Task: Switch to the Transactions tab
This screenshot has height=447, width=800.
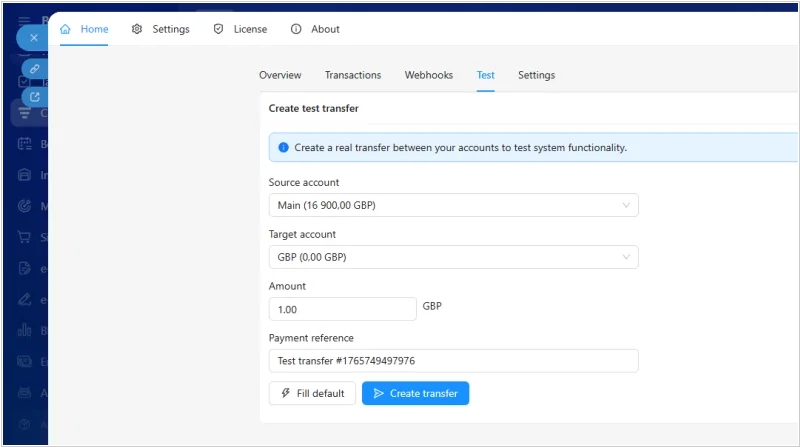Action: 353,75
